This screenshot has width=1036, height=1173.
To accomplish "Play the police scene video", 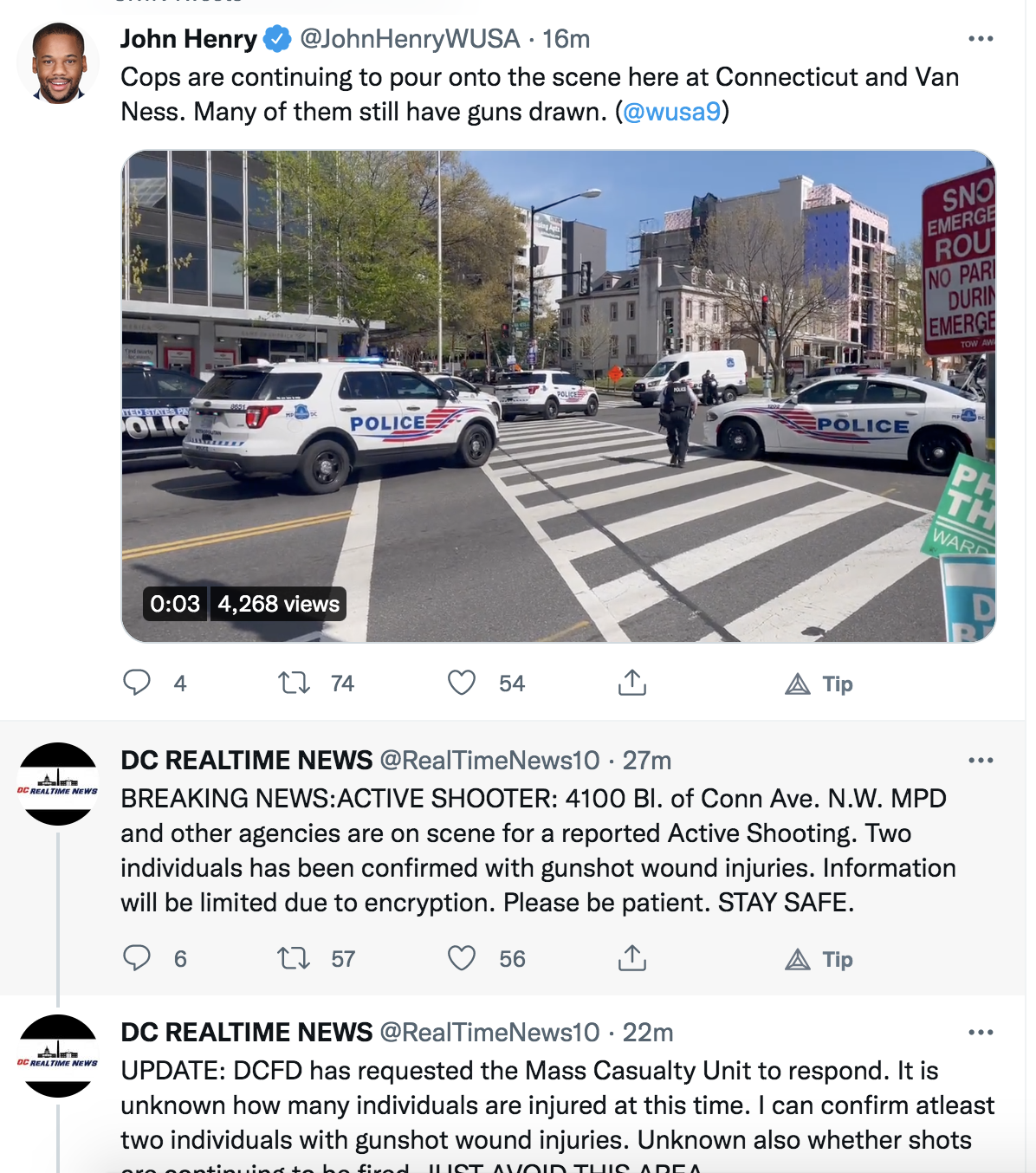I will coord(559,396).
